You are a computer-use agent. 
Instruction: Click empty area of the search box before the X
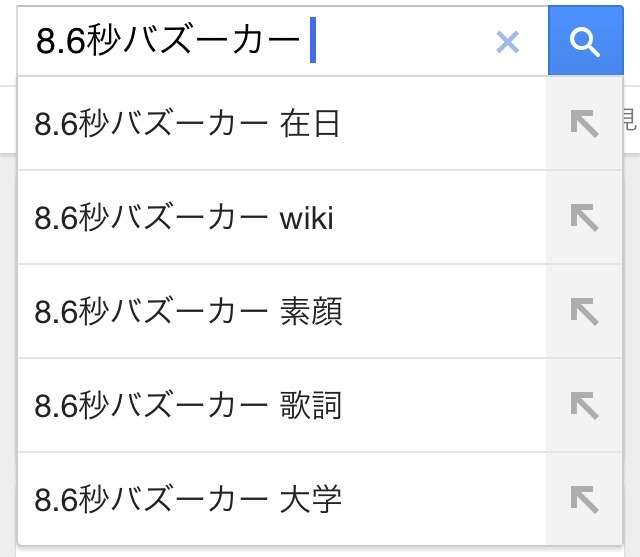coord(404,41)
